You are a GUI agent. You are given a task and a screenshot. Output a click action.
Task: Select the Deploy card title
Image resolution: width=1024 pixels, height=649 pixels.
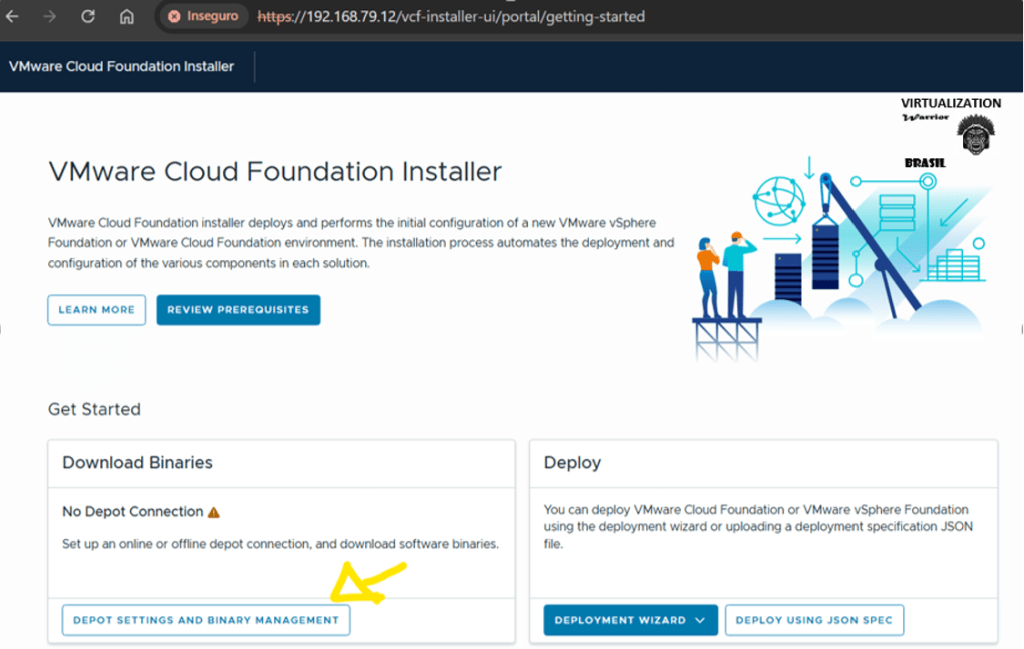coord(572,462)
